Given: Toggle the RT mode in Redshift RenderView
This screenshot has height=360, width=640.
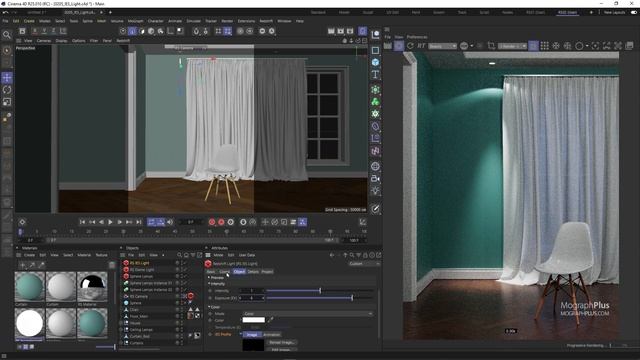Looking at the screenshot, I should coord(421,46).
